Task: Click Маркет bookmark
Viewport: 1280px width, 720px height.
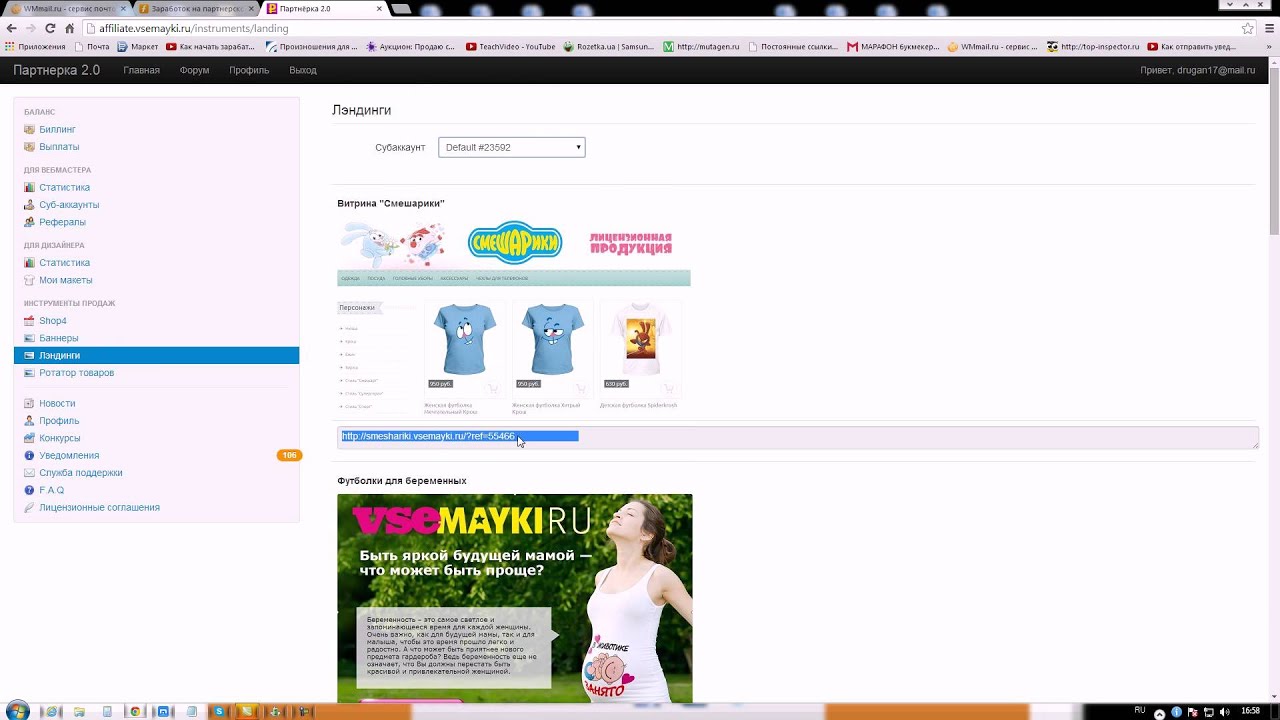Action: (x=137, y=47)
